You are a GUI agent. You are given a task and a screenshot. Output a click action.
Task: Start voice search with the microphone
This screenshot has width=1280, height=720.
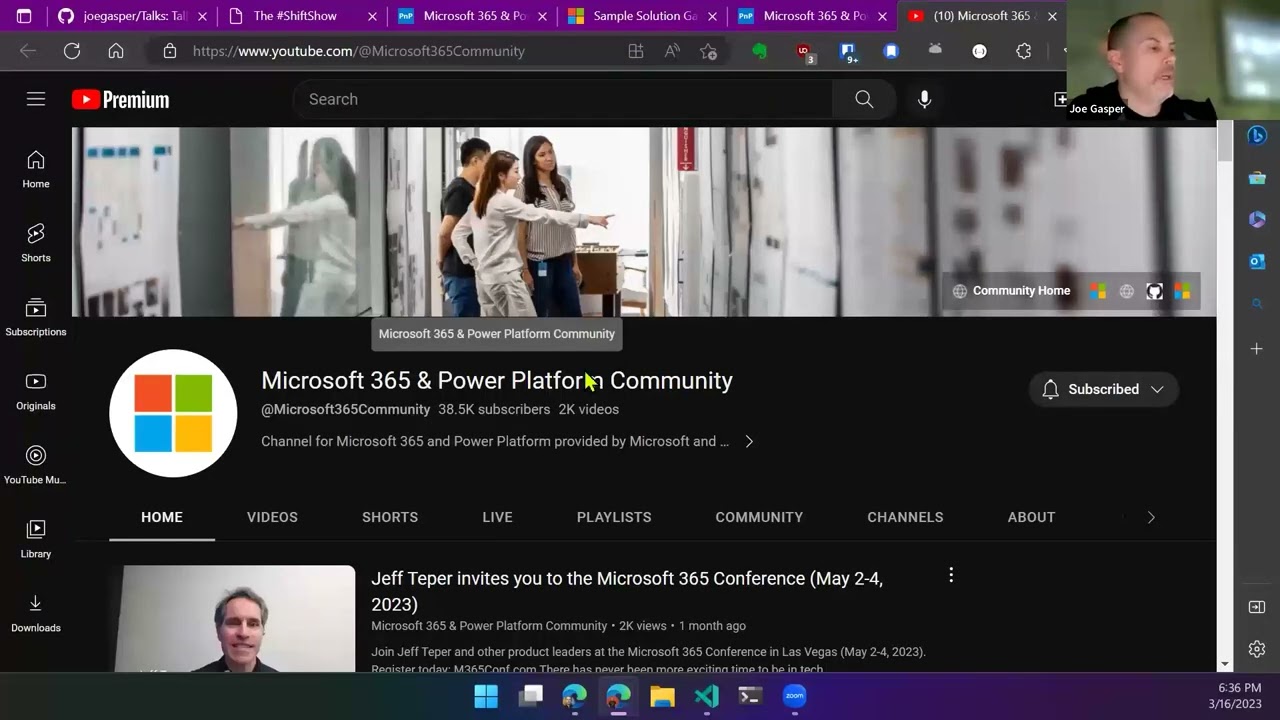(x=924, y=99)
